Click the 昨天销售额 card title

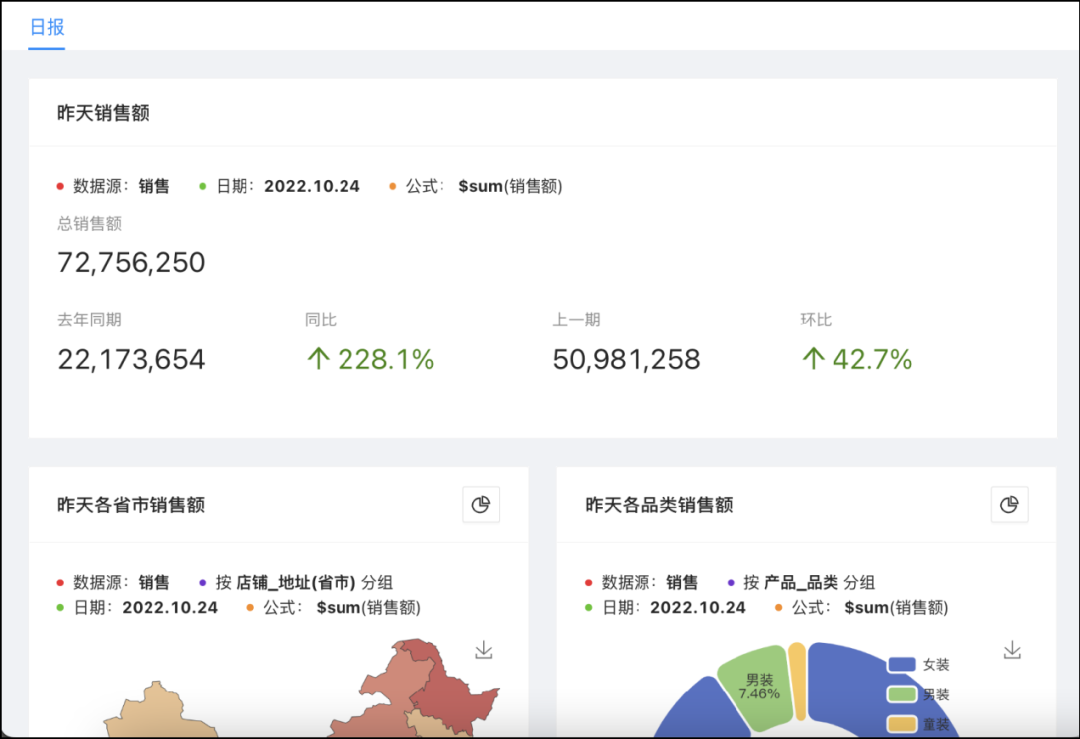click(103, 113)
